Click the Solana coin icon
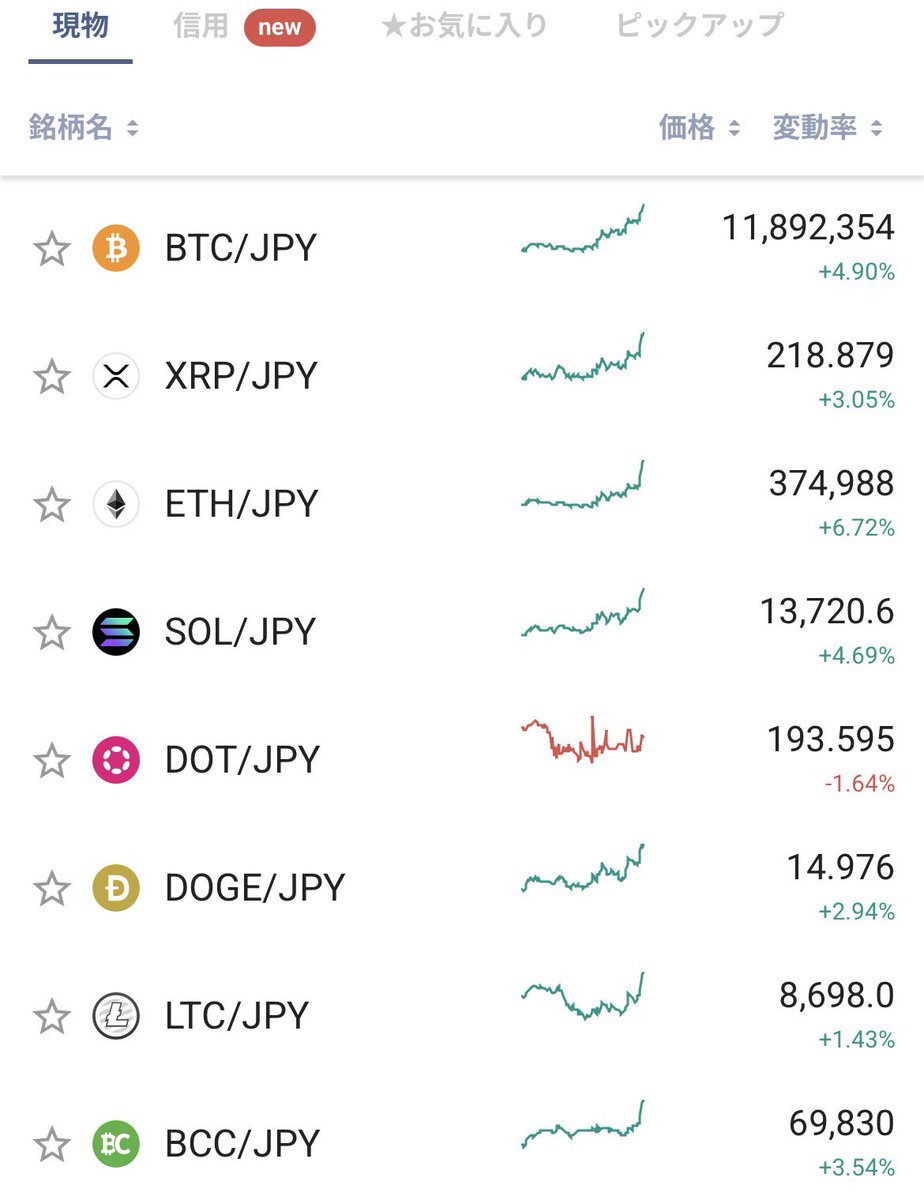The image size is (924, 1200). click(x=116, y=632)
